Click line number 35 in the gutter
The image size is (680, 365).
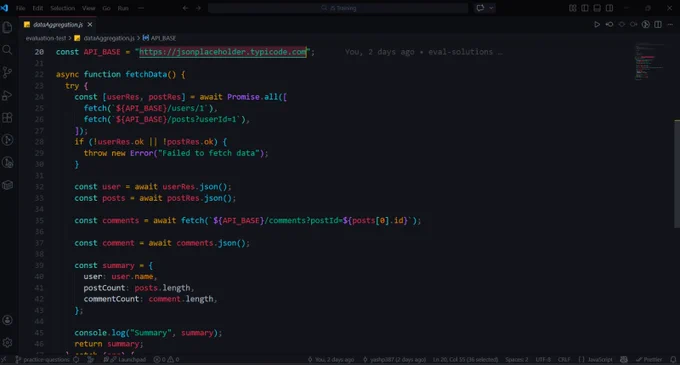pos(39,220)
